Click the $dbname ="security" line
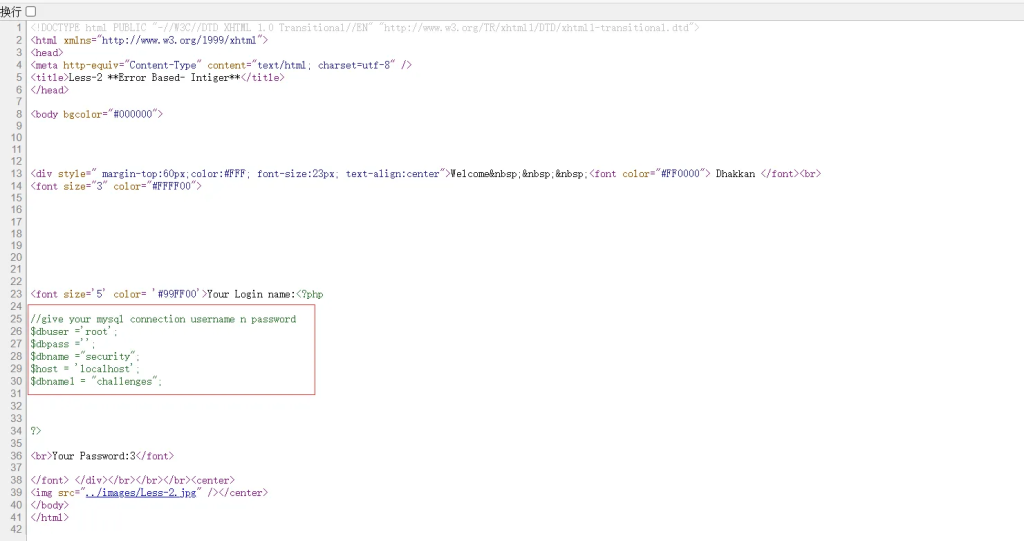The height and width of the screenshot is (541, 1024). pos(85,356)
